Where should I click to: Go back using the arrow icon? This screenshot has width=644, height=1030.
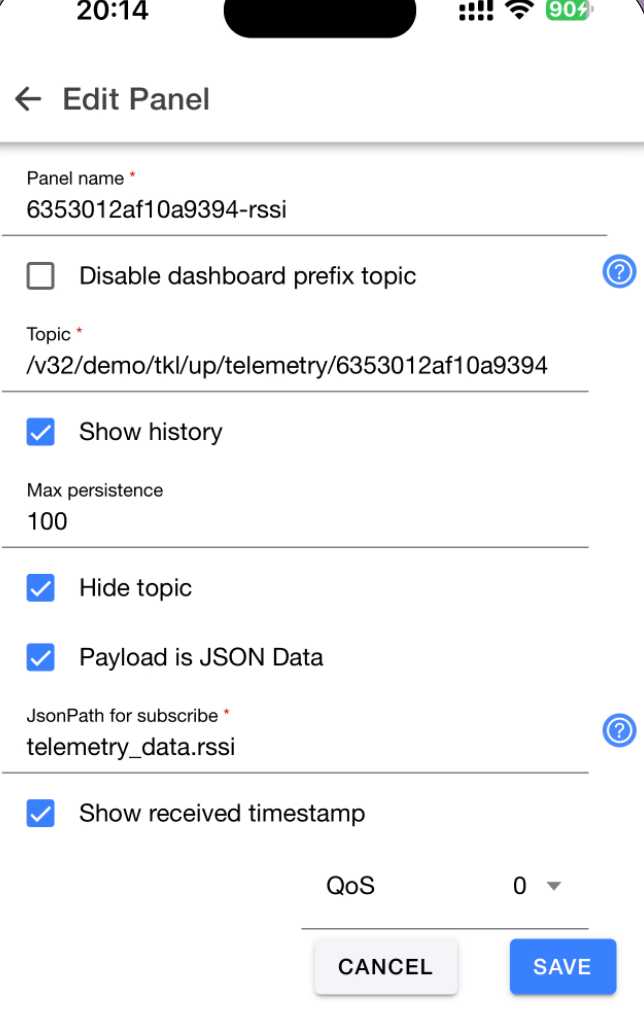28,99
